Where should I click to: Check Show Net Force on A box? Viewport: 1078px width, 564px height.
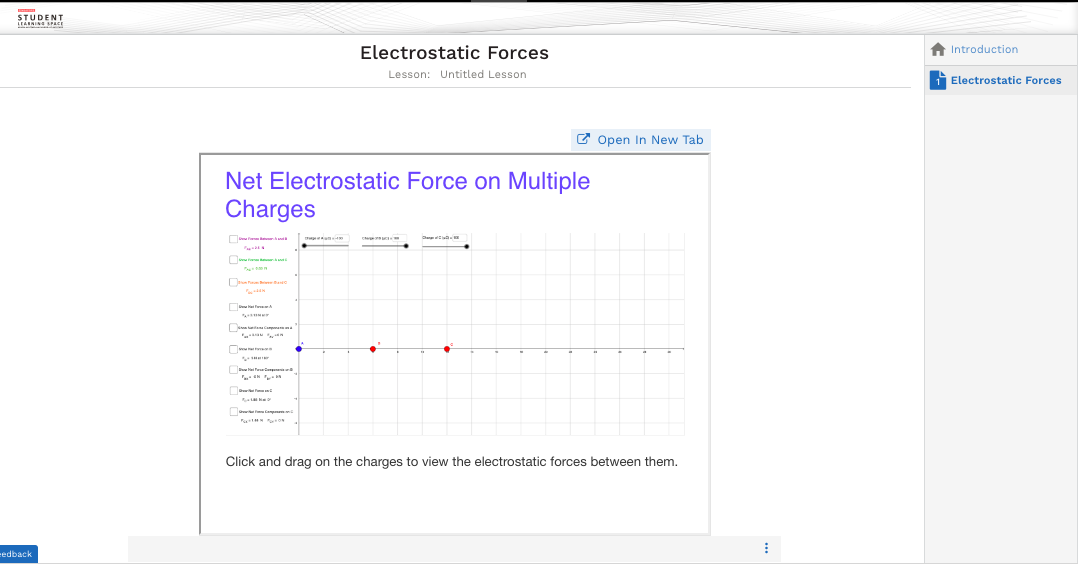[233, 306]
